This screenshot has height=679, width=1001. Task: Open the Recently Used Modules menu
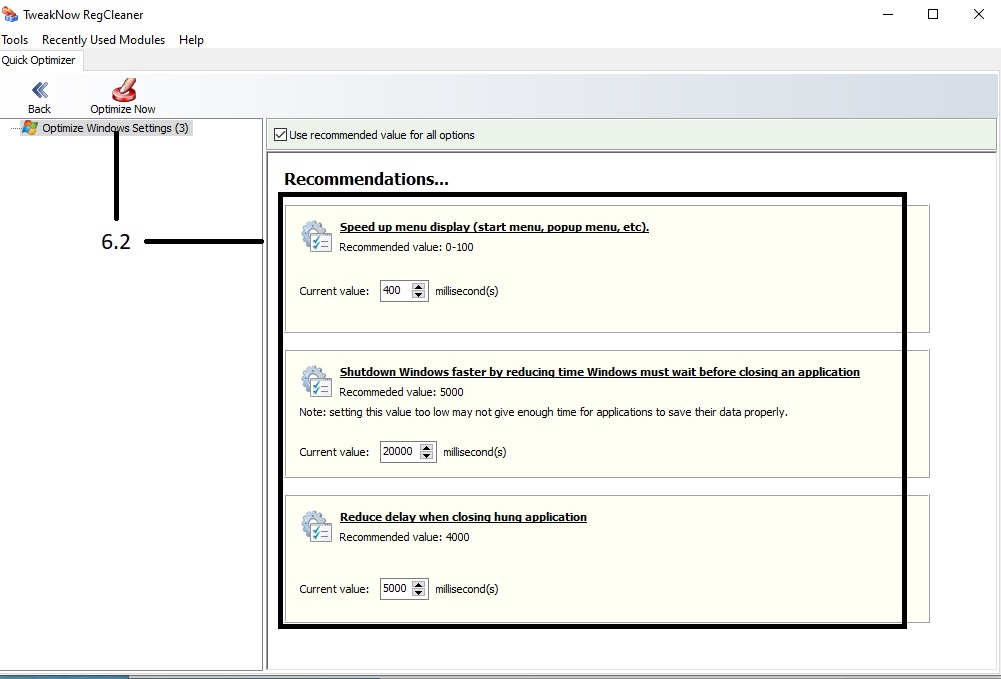103,40
